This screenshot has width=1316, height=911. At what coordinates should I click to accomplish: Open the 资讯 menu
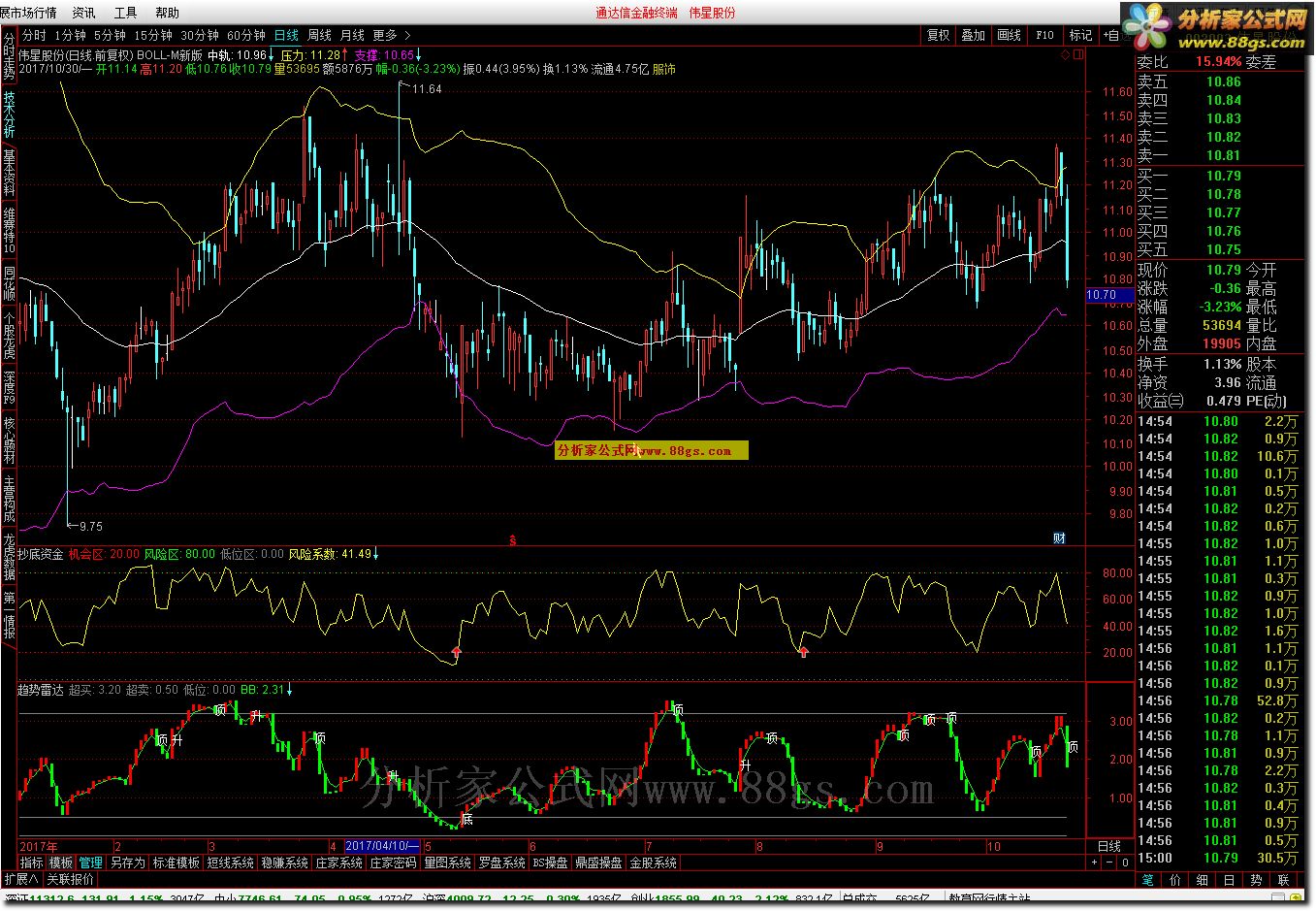click(x=83, y=13)
